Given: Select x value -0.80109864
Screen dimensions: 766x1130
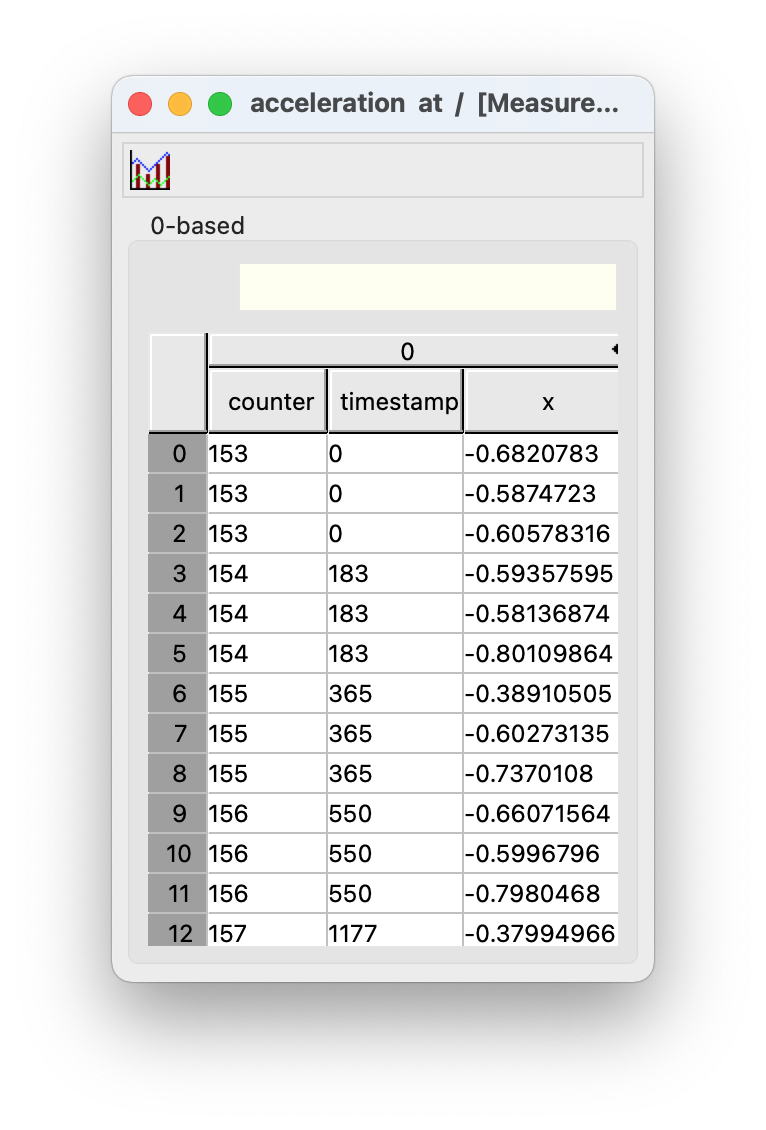Looking at the screenshot, I should tap(538, 654).
